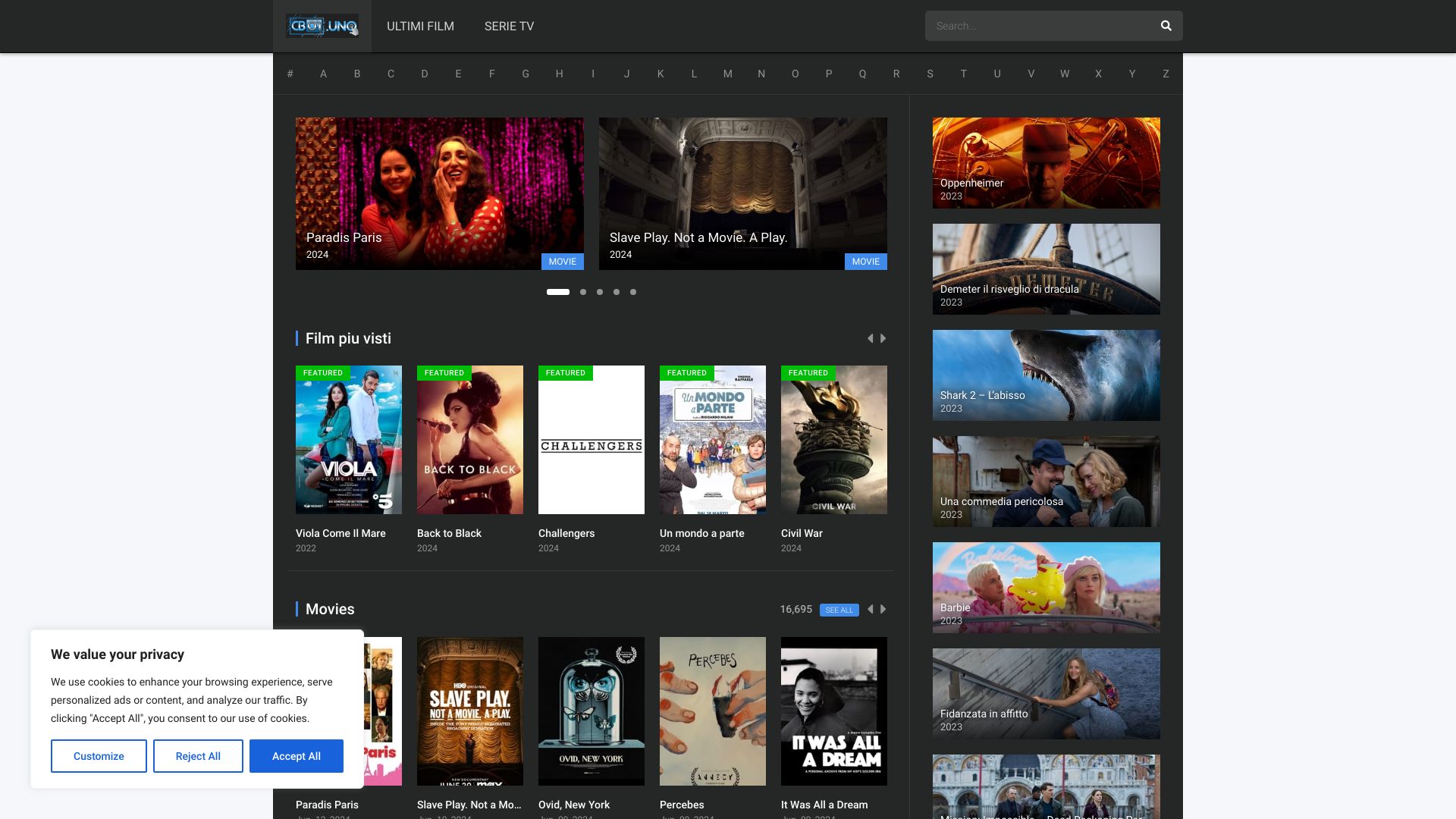Click Back to Black title link
This screenshot has height=819, width=1456.
click(449, 533)
